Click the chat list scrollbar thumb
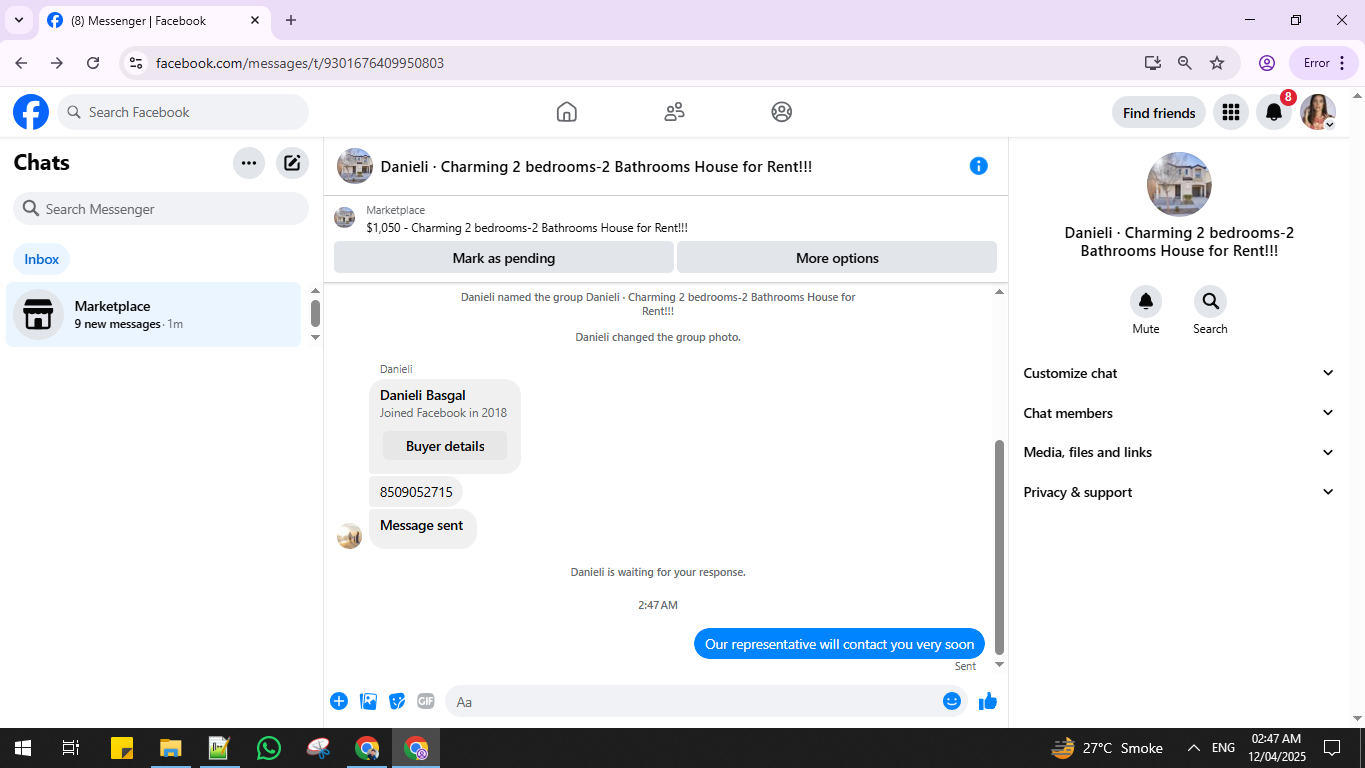The image size is (1365, 768). 315,313
